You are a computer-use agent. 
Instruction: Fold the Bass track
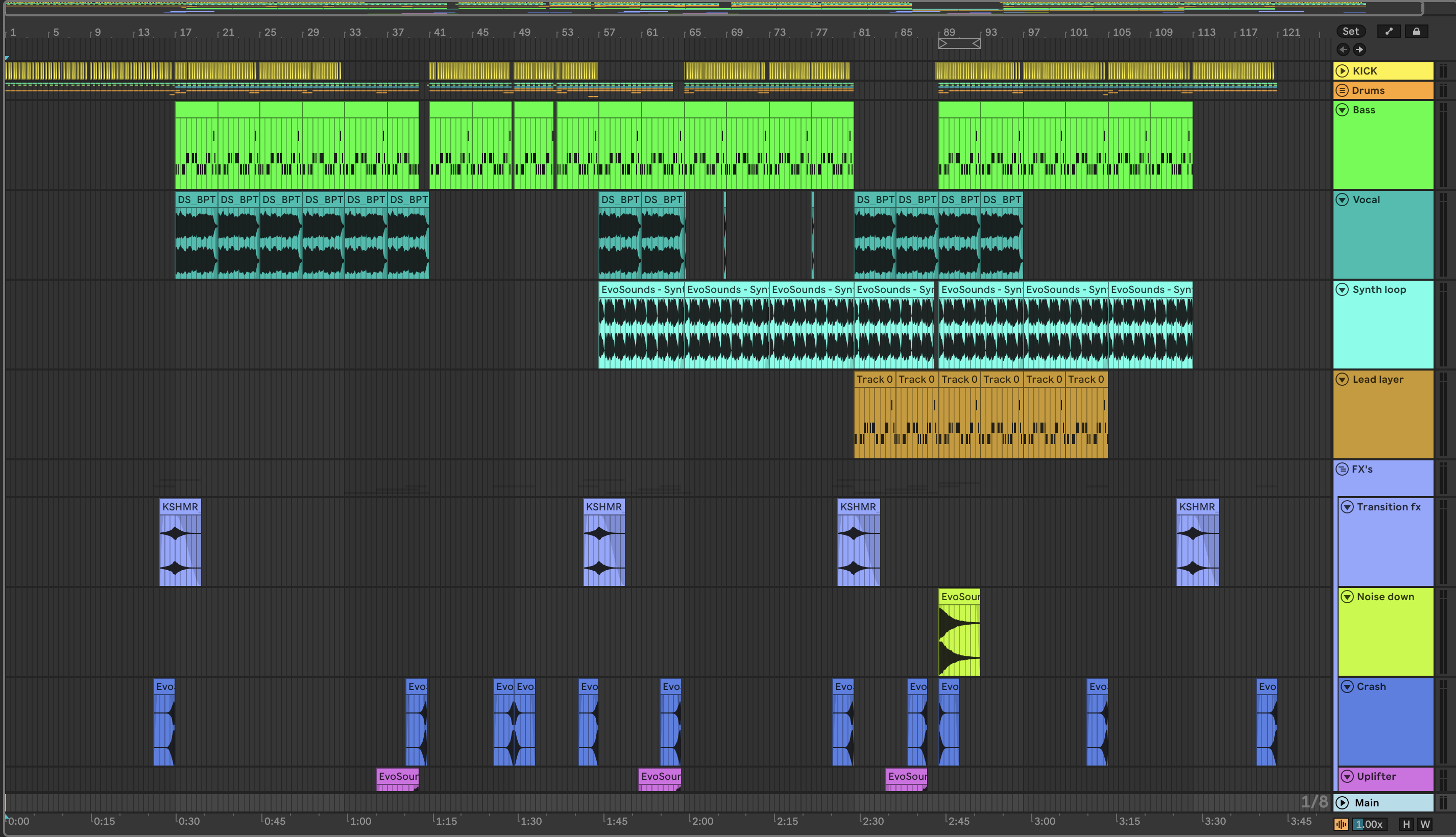click(x=1342, y=110)
